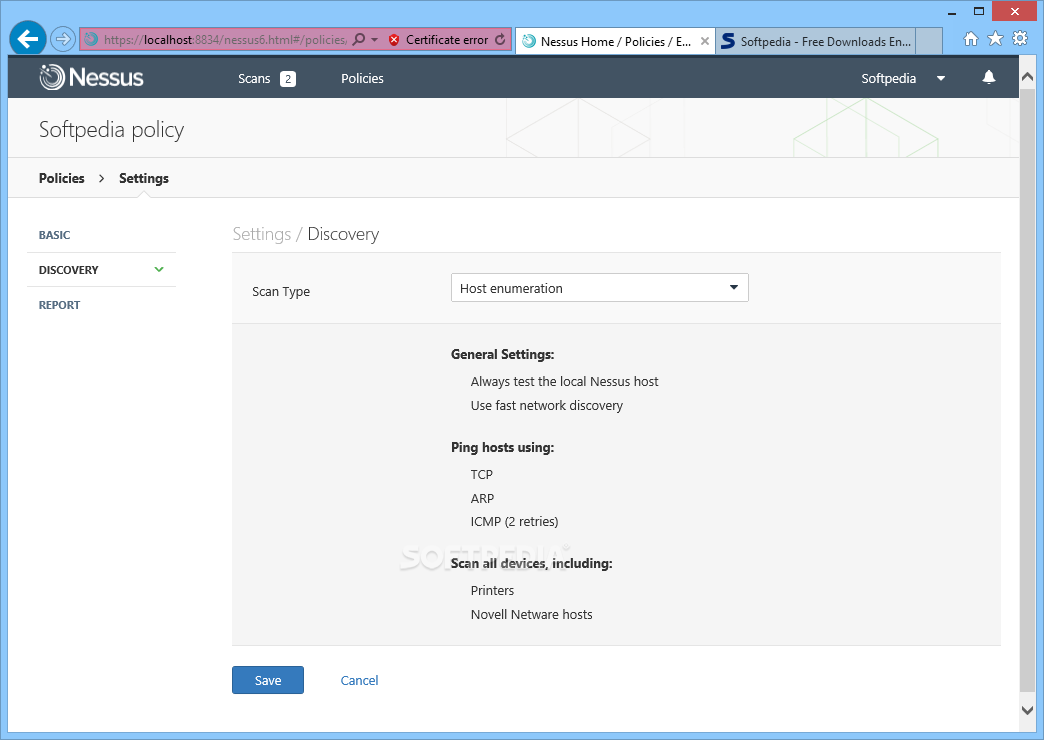This screenshot has height=740, width=1044.
Task: Open the Scans menu
Action: pyautogui.click(x=254, y=79)
